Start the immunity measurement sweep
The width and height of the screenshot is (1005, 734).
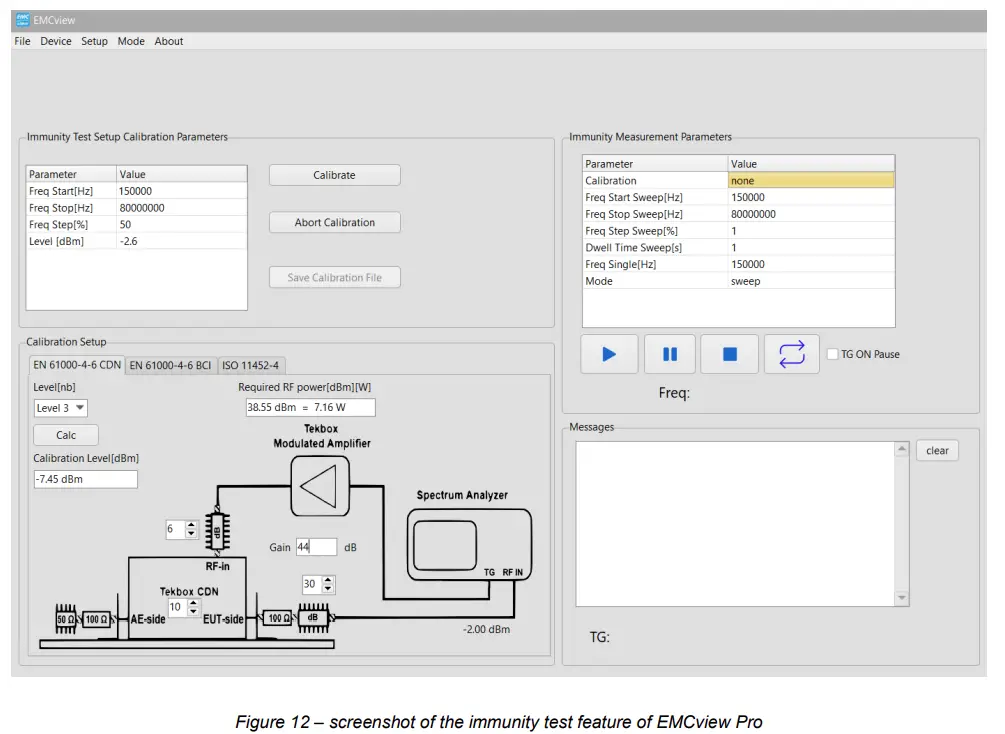tap(608, 353)
